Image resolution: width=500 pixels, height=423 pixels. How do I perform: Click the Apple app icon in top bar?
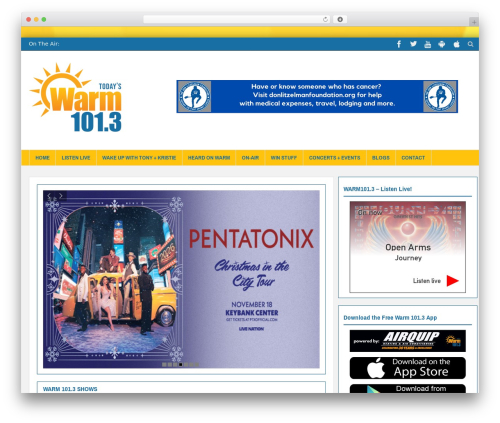(456, 44)
